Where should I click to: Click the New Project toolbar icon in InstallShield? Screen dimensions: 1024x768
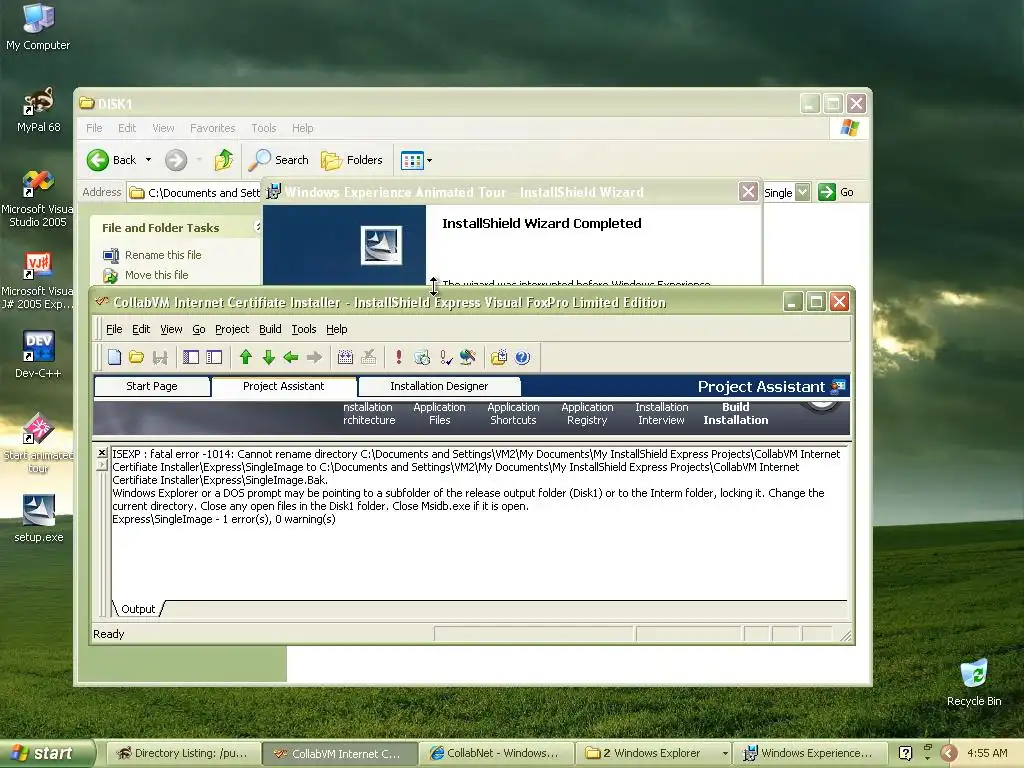115,357
